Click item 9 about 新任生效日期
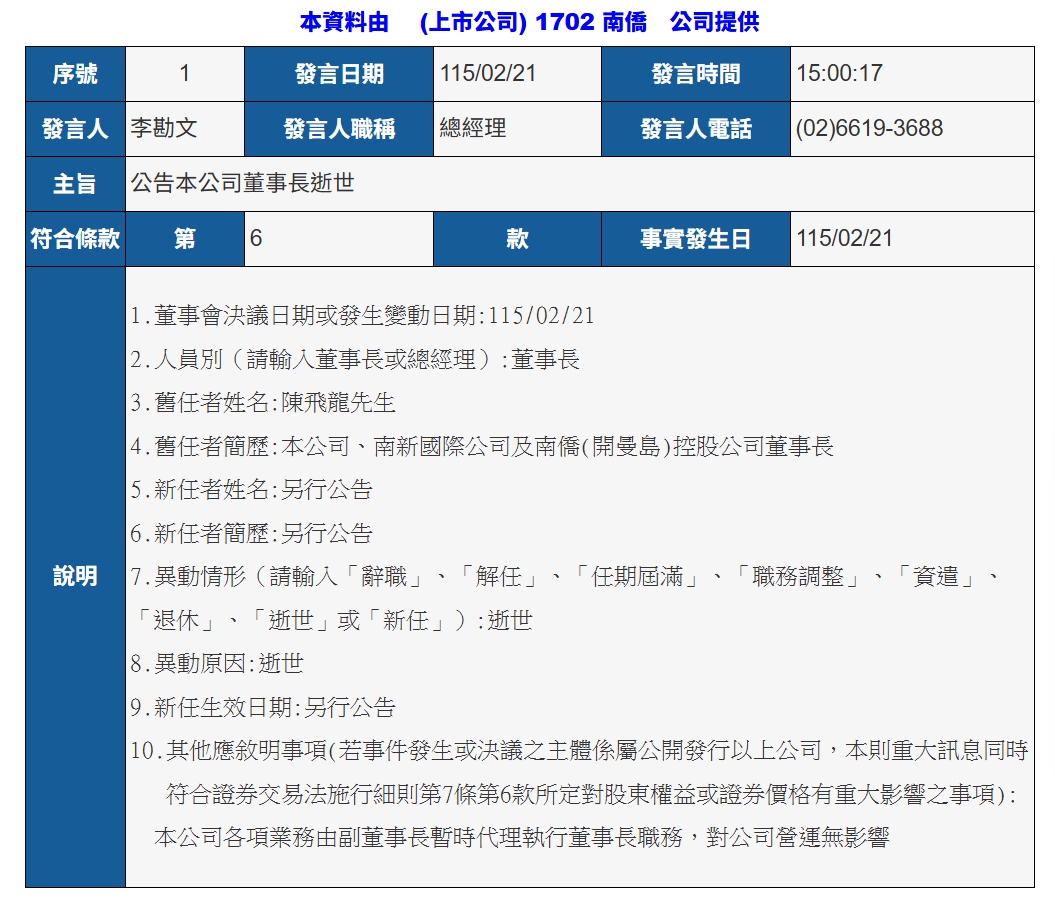 coord(263,708)
